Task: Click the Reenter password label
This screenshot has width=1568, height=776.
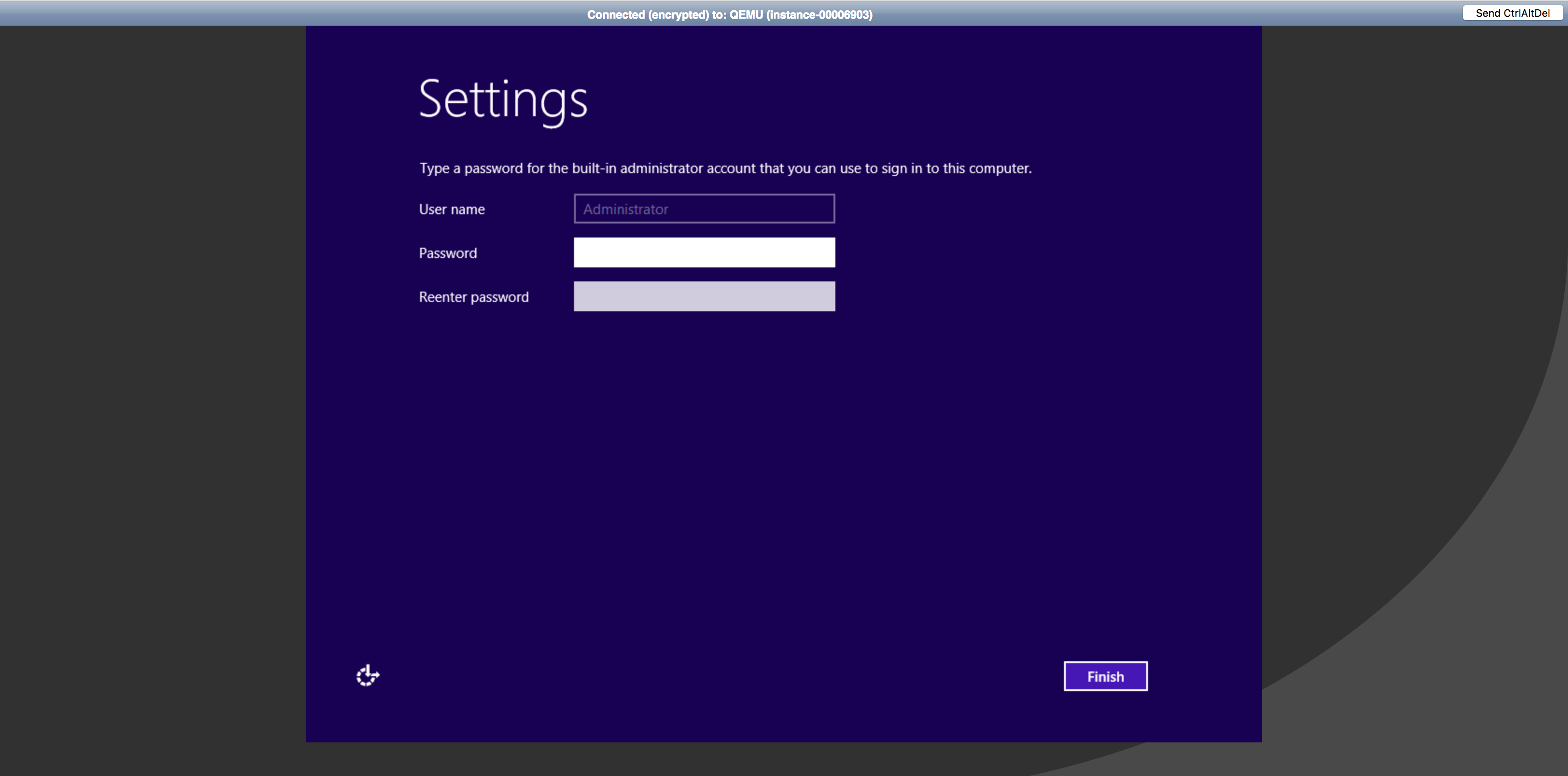Action: 474,297
